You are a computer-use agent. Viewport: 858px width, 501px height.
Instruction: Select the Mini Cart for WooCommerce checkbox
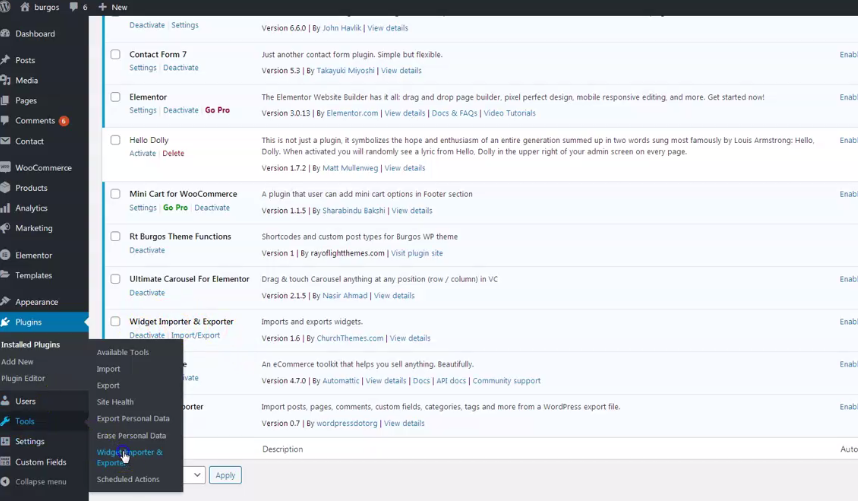click(115, 194)
